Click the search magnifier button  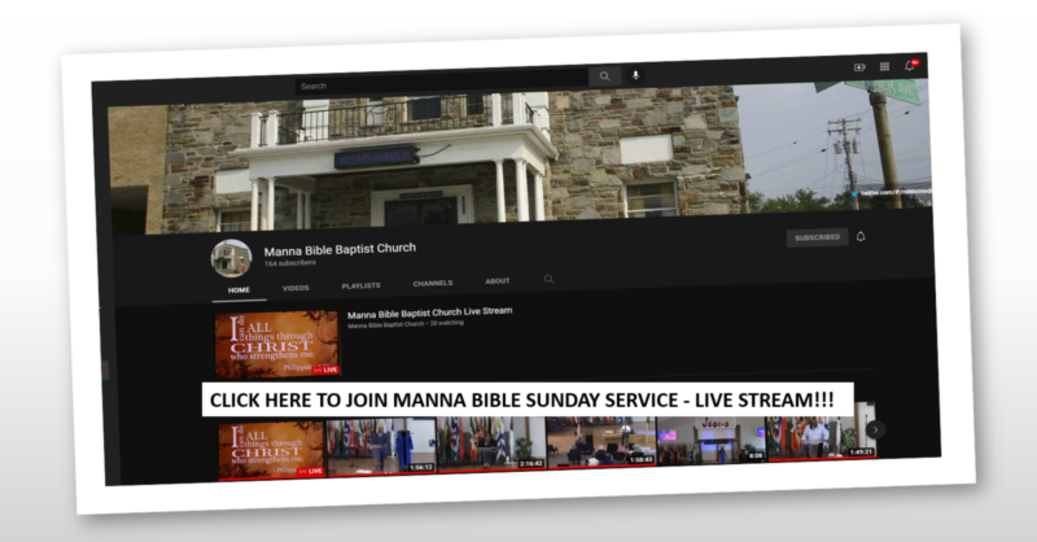click(x=604, y=76)
